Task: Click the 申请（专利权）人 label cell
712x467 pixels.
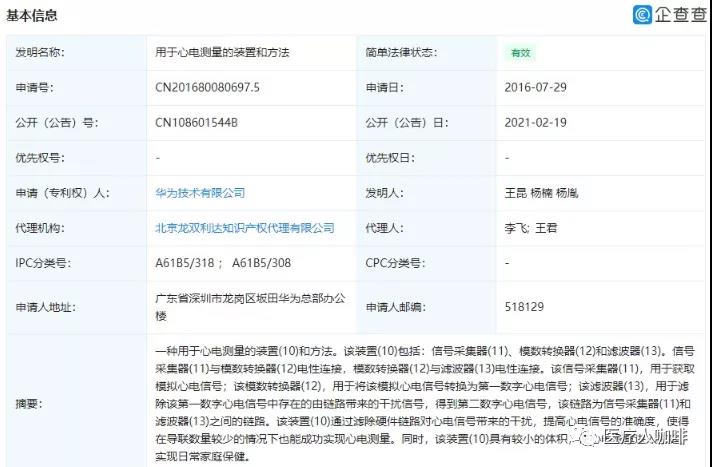Action: (76, 193)
